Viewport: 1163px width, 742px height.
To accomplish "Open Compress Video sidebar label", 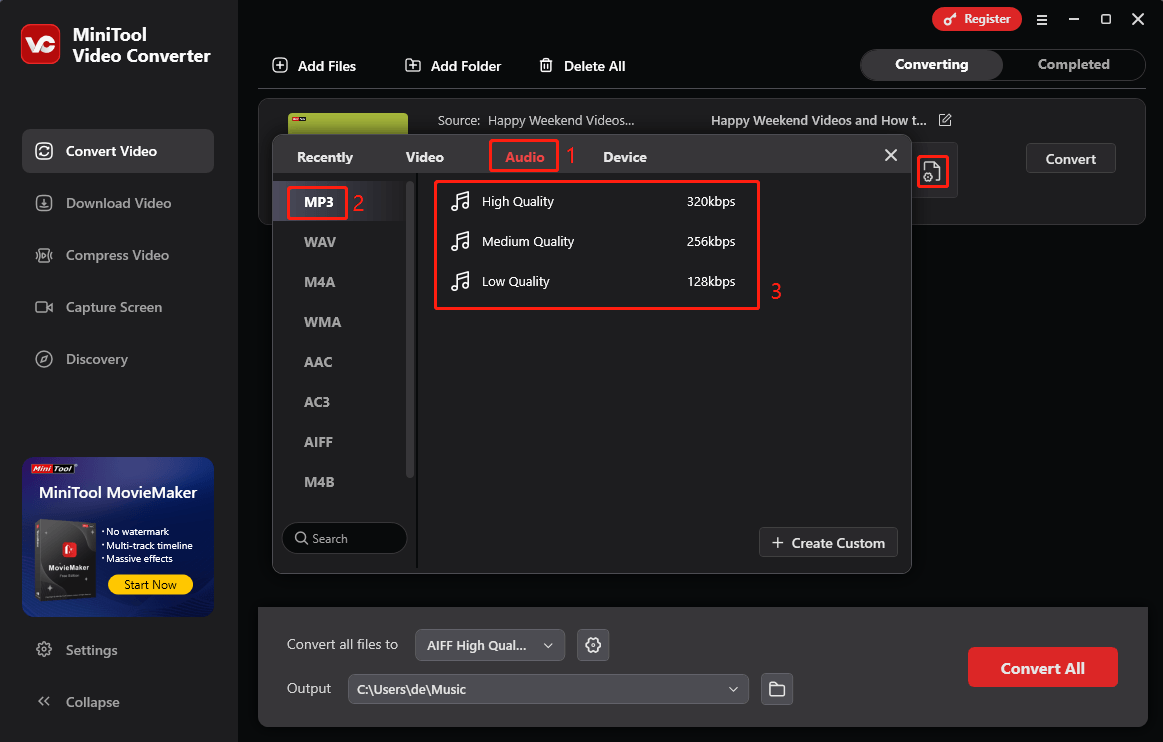I will coord(117,255).
